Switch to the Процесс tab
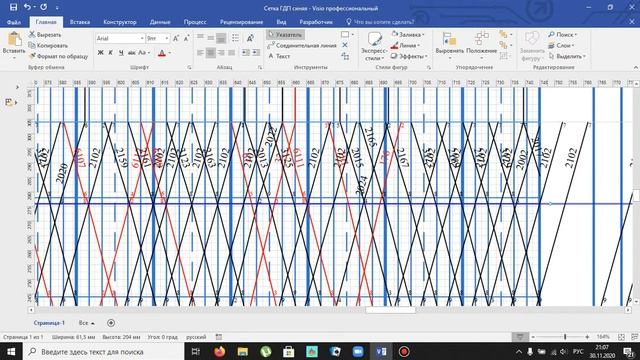640x360 pixels. 195,22
